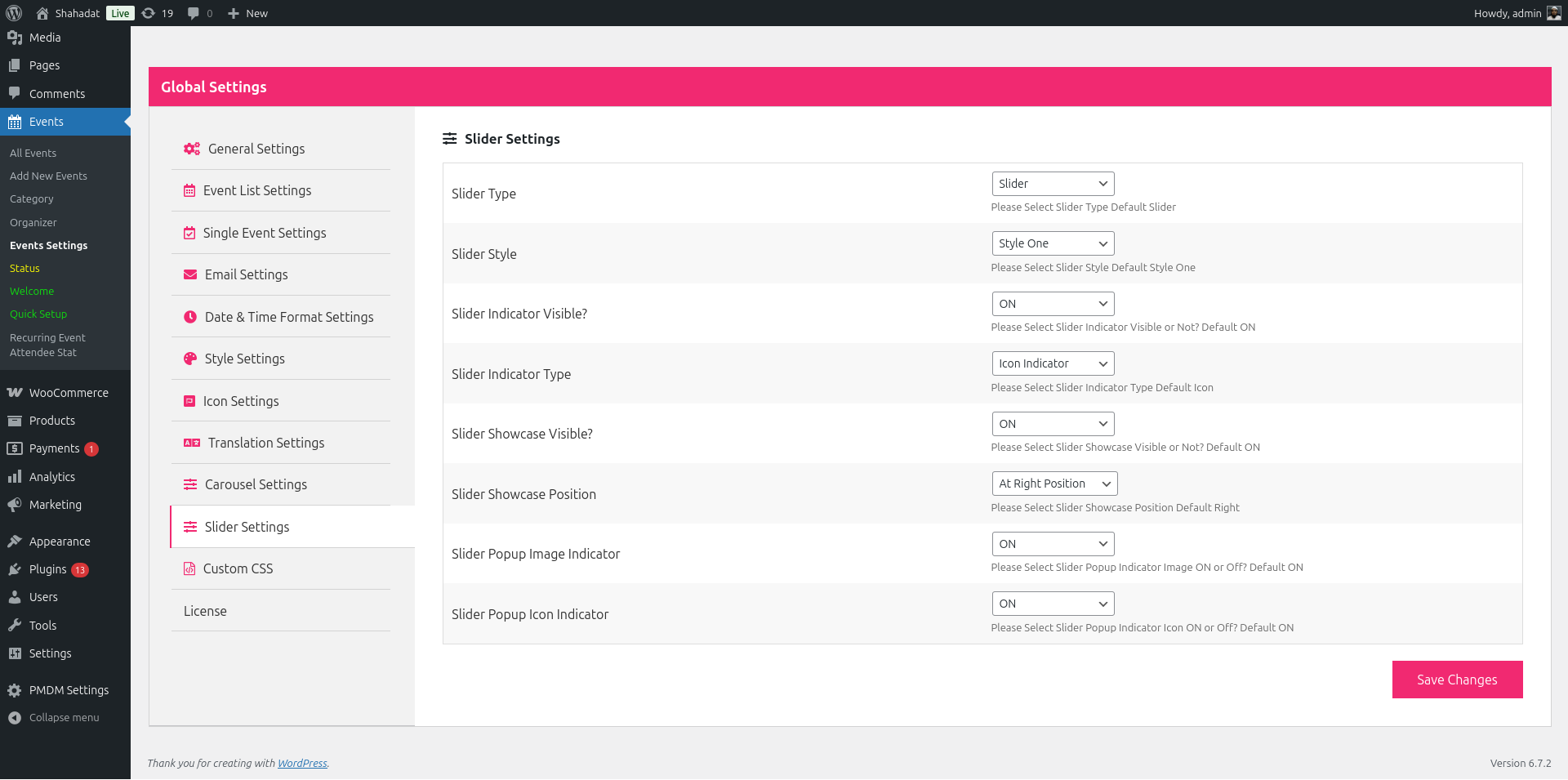Open All Events submenu link

click(33, 153)
